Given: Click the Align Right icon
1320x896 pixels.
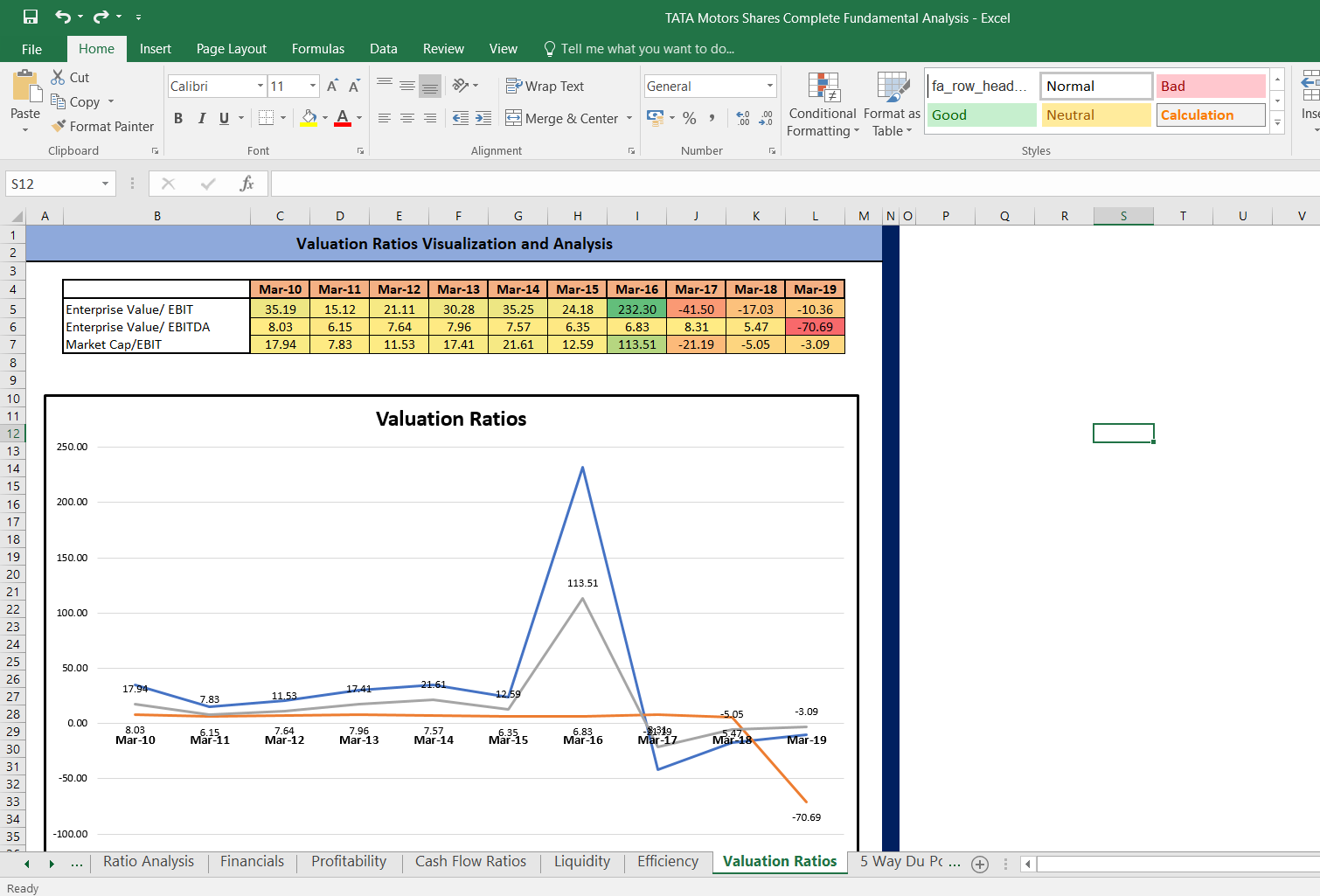Looking at the screenshot, I should point(430,118).
